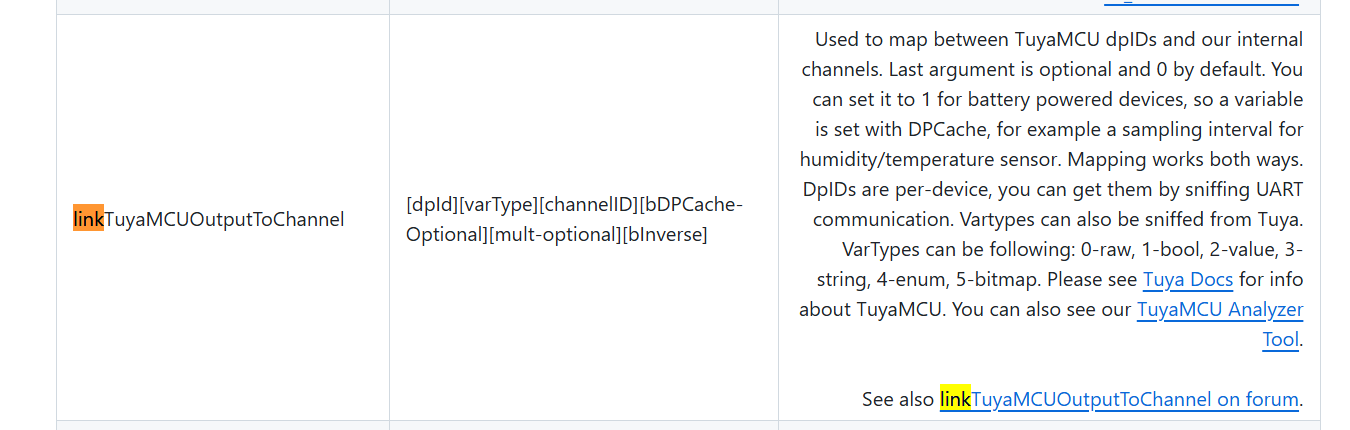Click the [channelID] argument text

[x=589, y=204]
